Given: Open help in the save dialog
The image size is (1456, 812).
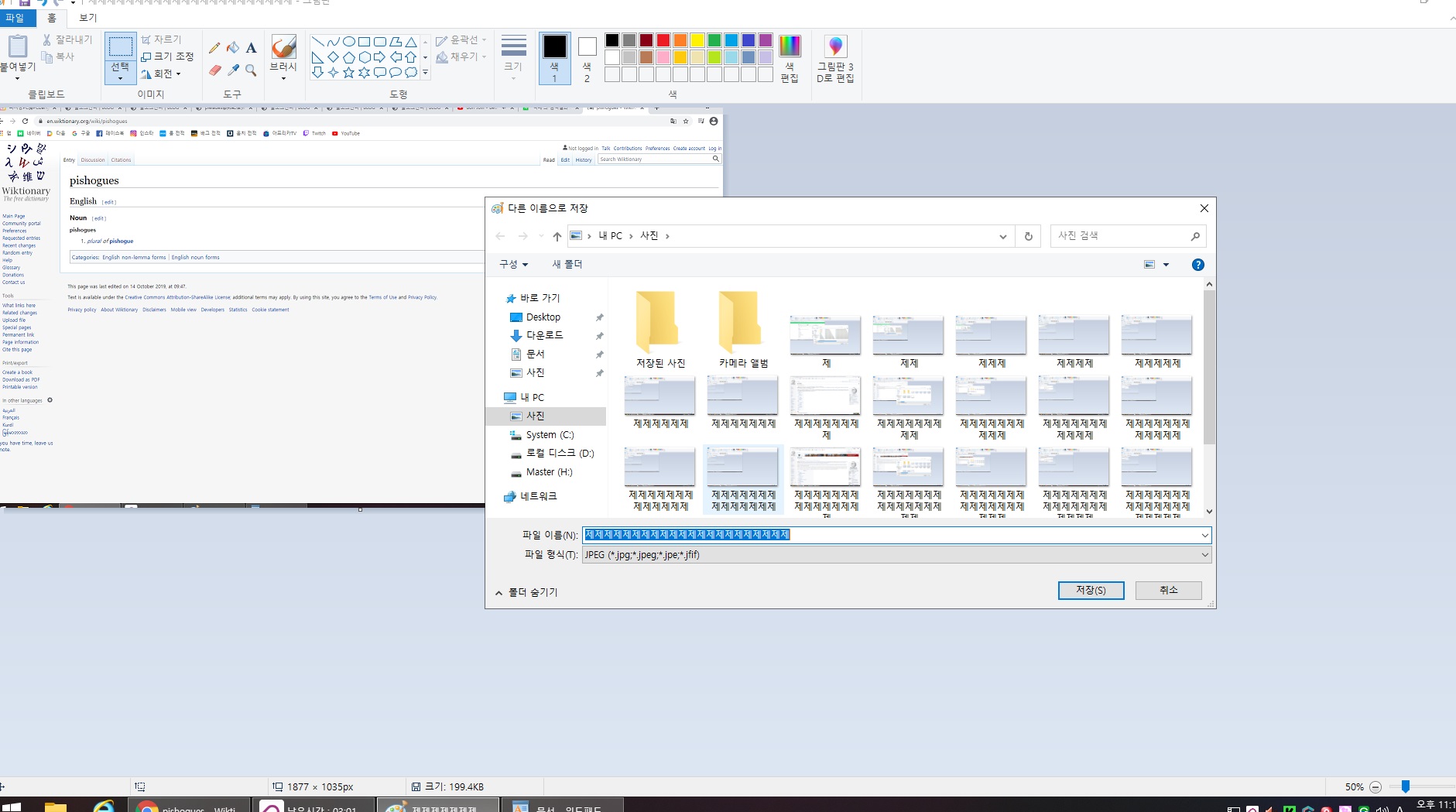Looking at the screenshot, I should pyautogui.click(x=1197, y=265).
